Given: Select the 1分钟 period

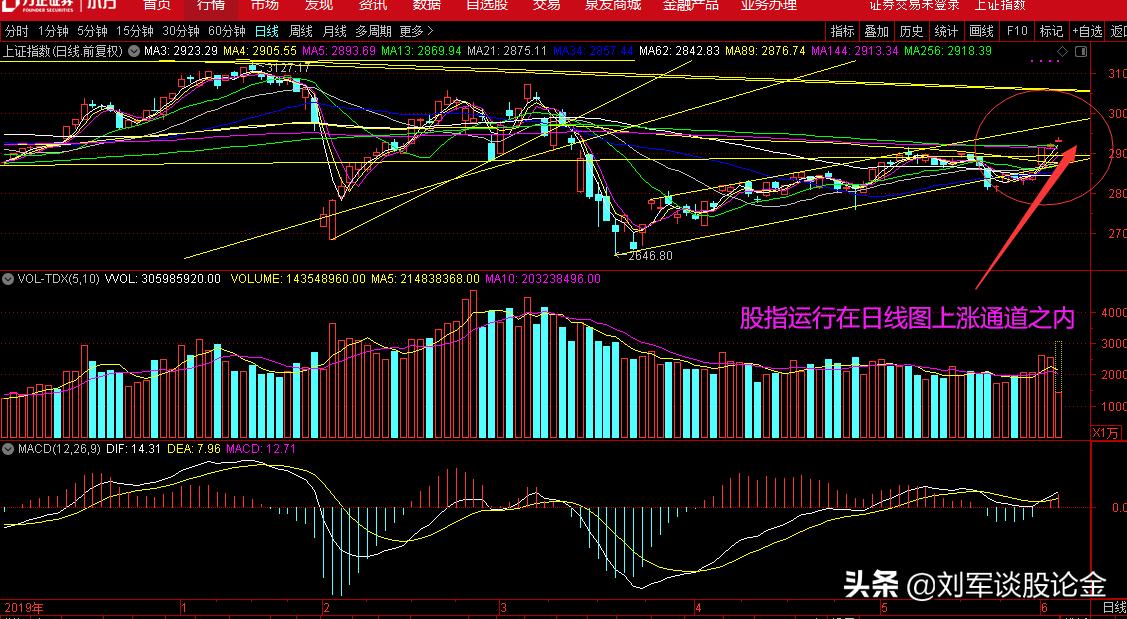Looking at the screenshot, I should point(53,31).
